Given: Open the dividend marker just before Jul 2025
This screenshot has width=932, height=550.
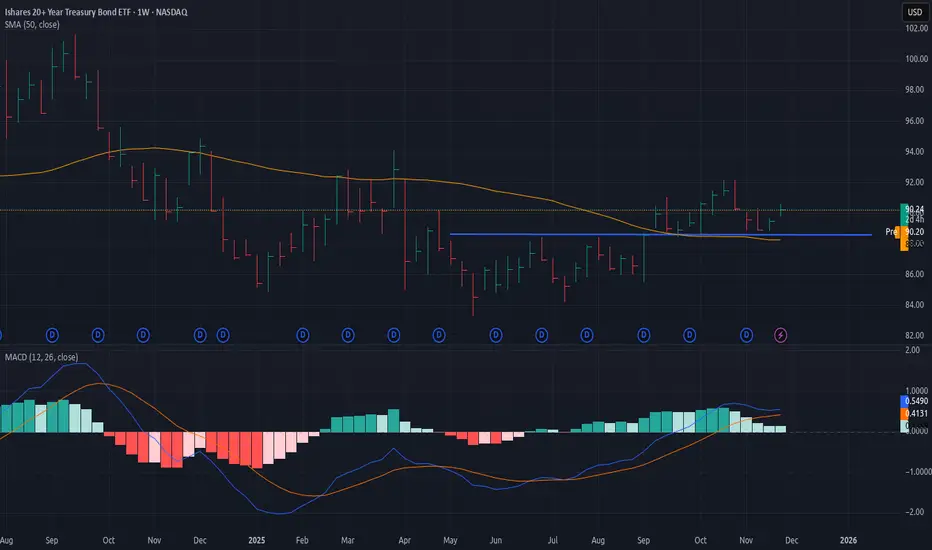Looking at the screenshot, I should (x=541, y=335).
